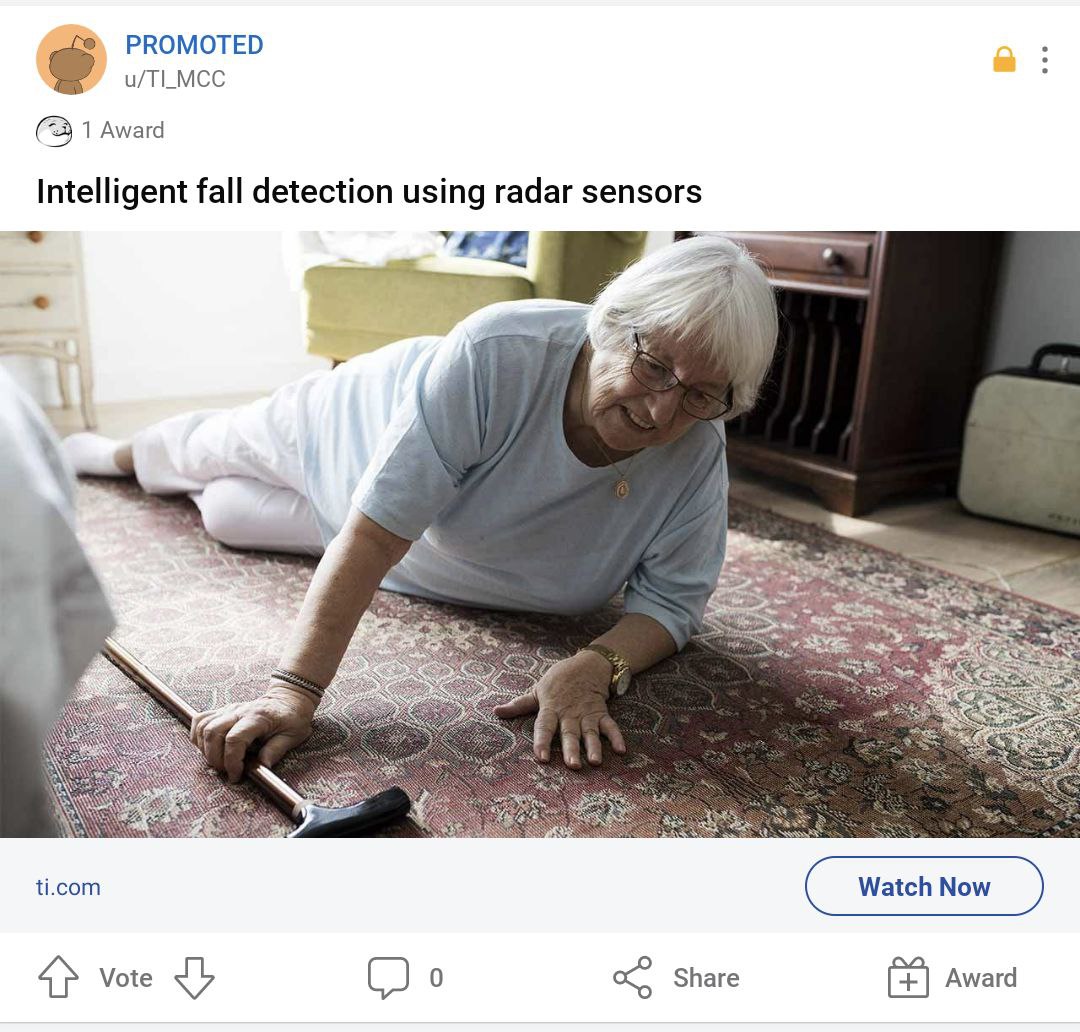The width and height of the screenshot is (1080, 1032).
Task: Open the three-dot overflow menu
Action: (1045, 60)
